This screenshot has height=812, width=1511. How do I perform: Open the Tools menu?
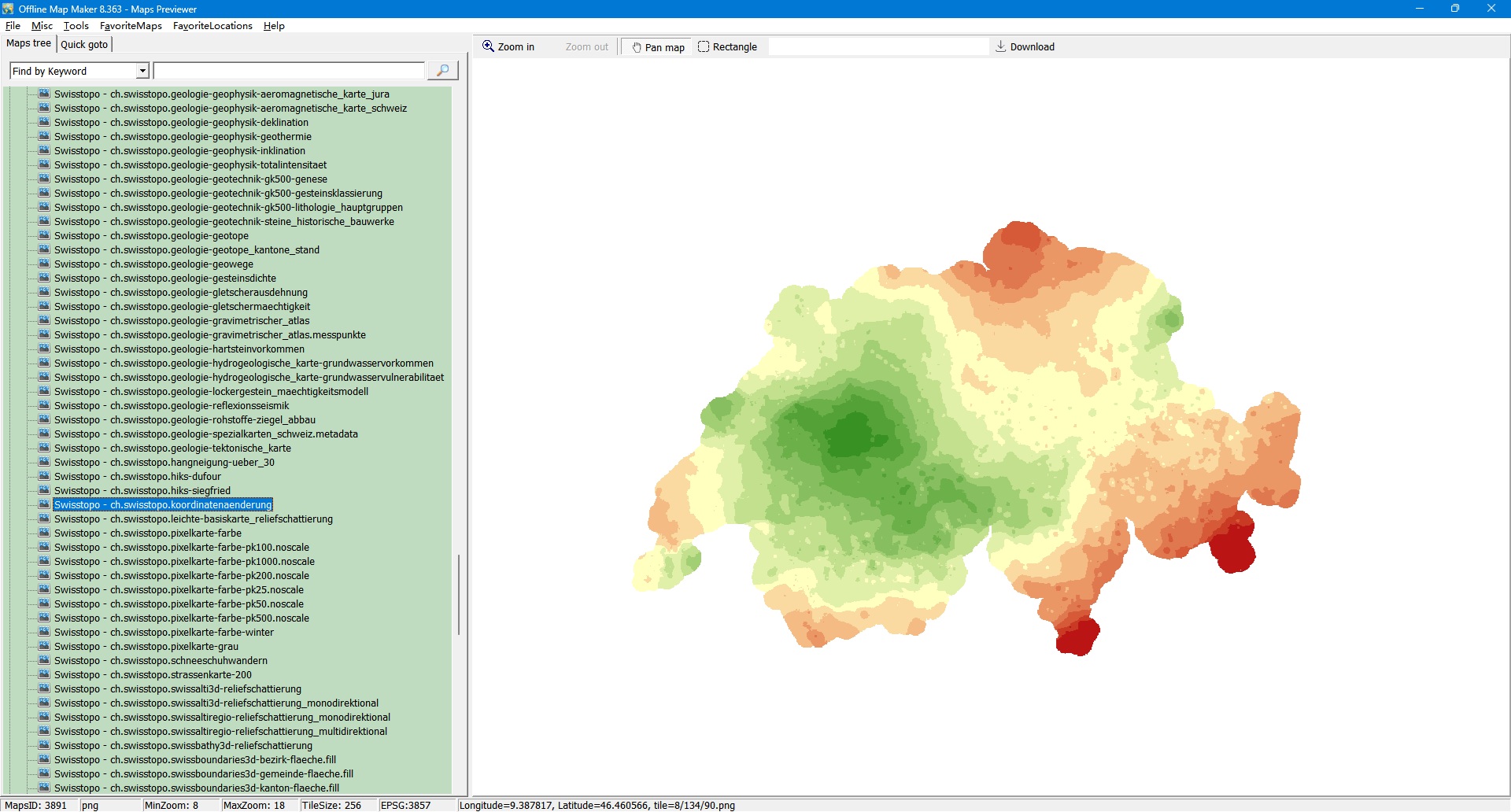76,26
